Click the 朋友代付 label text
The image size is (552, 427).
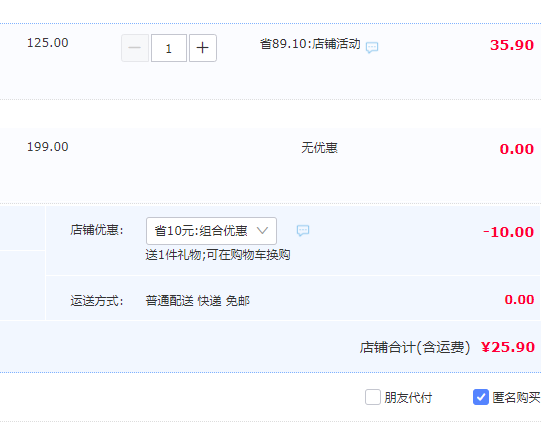(x=408, y=397)
